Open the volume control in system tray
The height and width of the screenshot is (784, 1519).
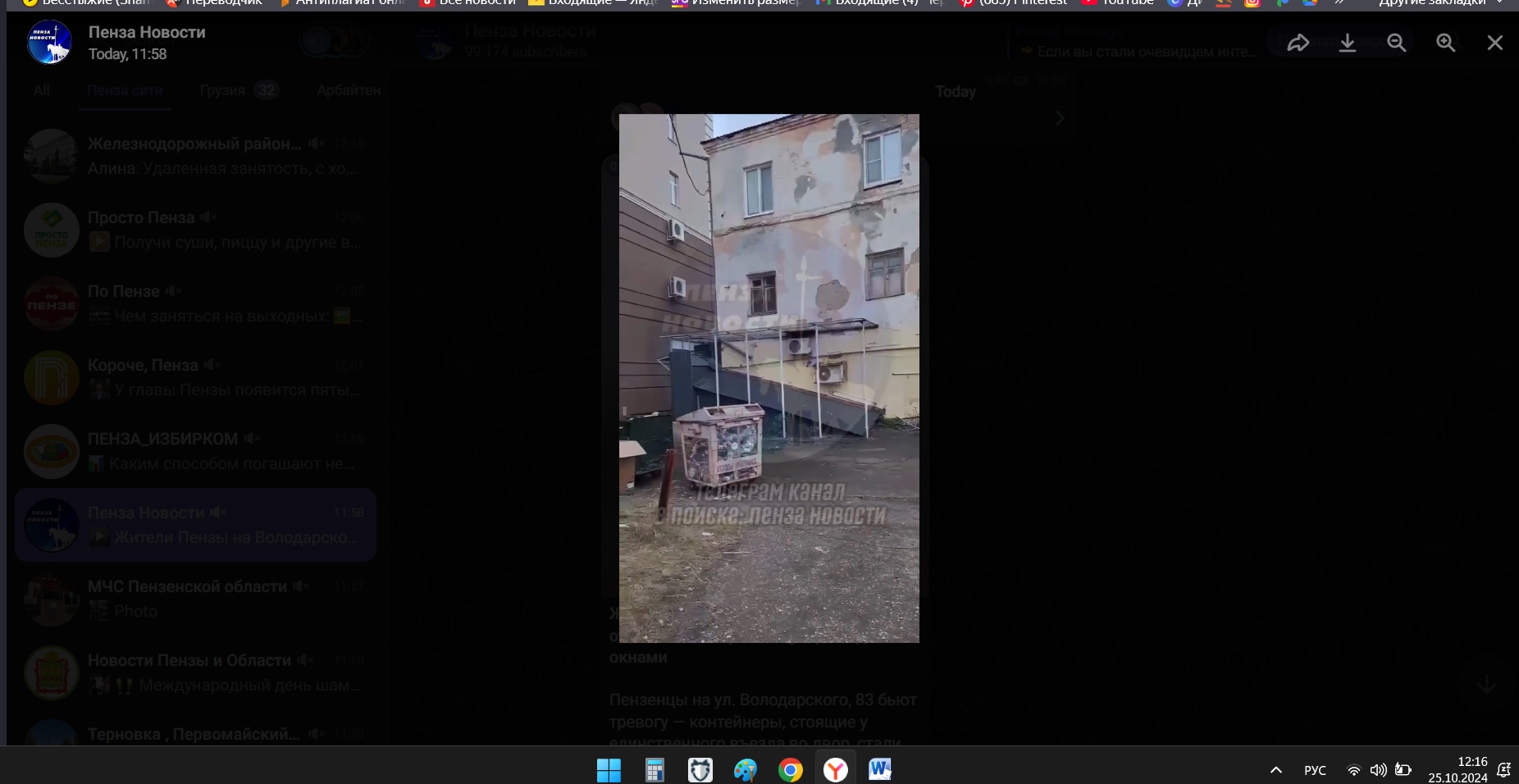point(1378,770)
